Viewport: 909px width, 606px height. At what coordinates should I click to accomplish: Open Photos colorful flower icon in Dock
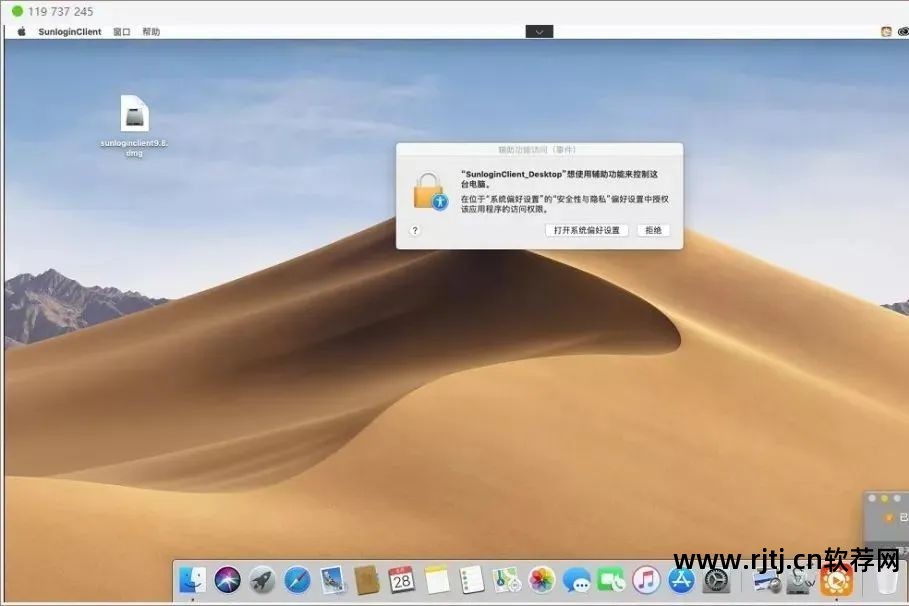[x=542, y=579]
